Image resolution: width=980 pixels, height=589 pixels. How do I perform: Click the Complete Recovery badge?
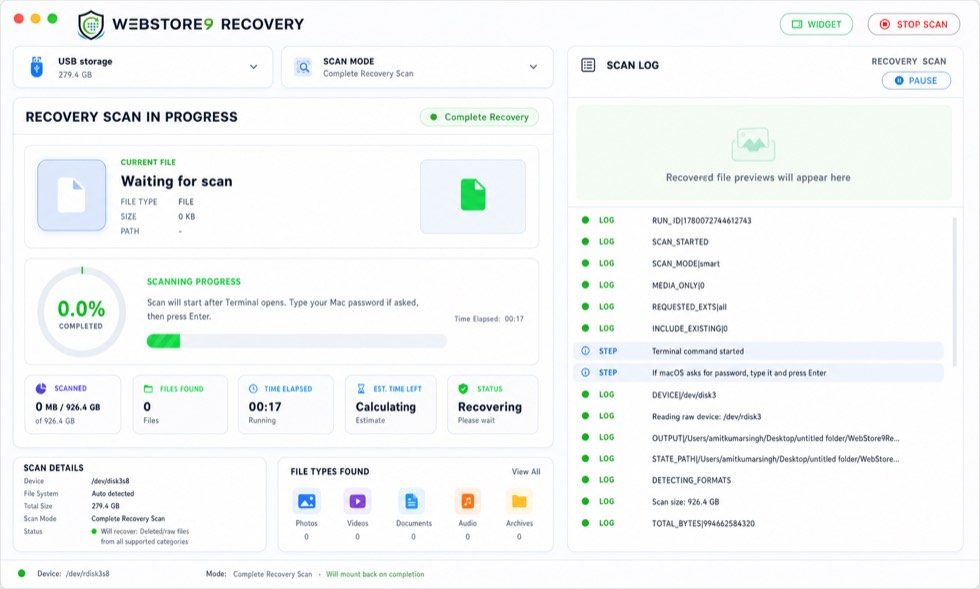point(479,117)
